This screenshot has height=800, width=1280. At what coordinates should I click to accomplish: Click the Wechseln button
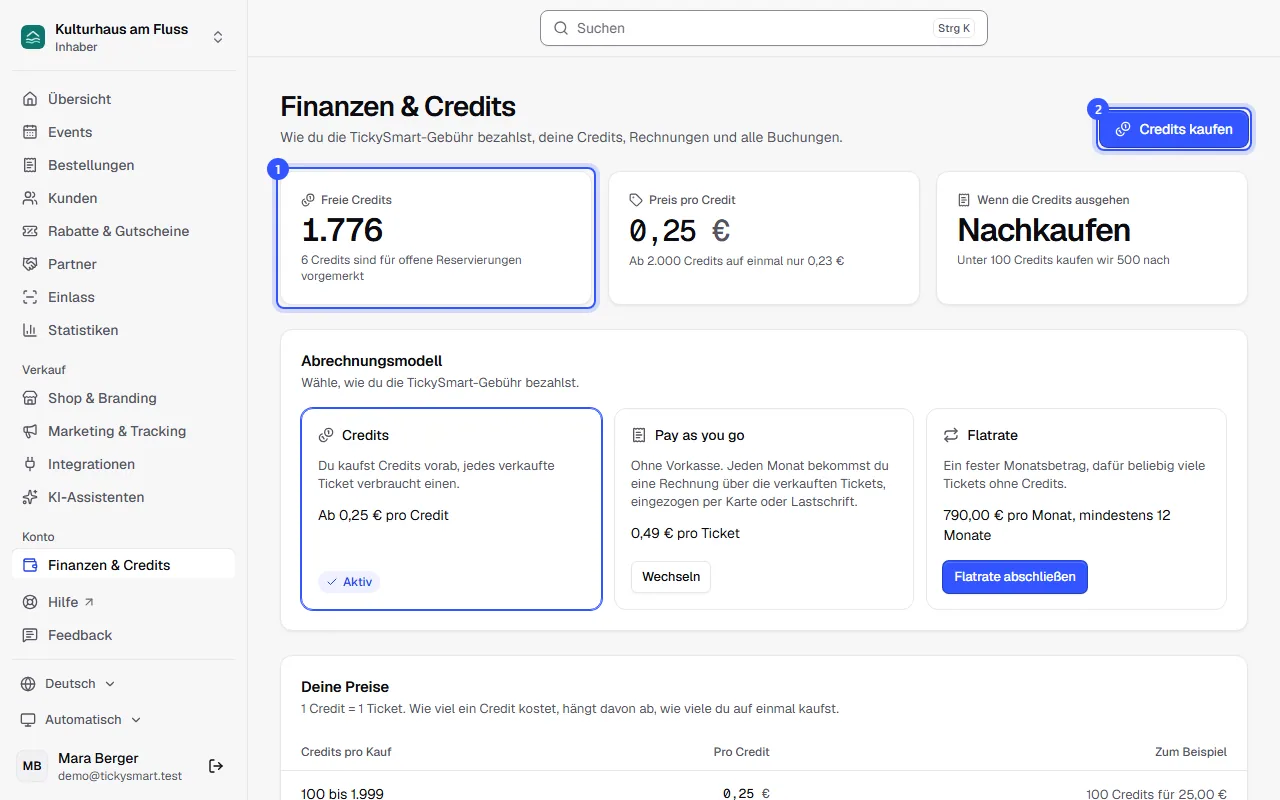click(x=671, y=577)
